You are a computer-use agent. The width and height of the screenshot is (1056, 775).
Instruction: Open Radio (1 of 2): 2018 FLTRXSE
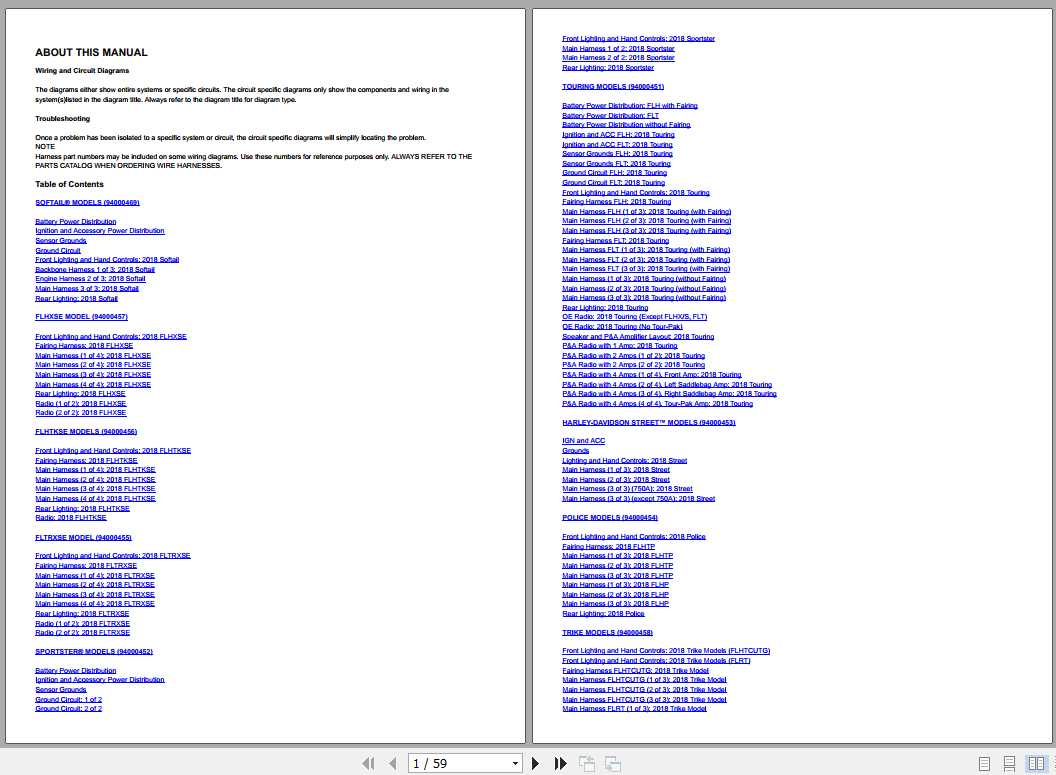click(x=82, y=624)
